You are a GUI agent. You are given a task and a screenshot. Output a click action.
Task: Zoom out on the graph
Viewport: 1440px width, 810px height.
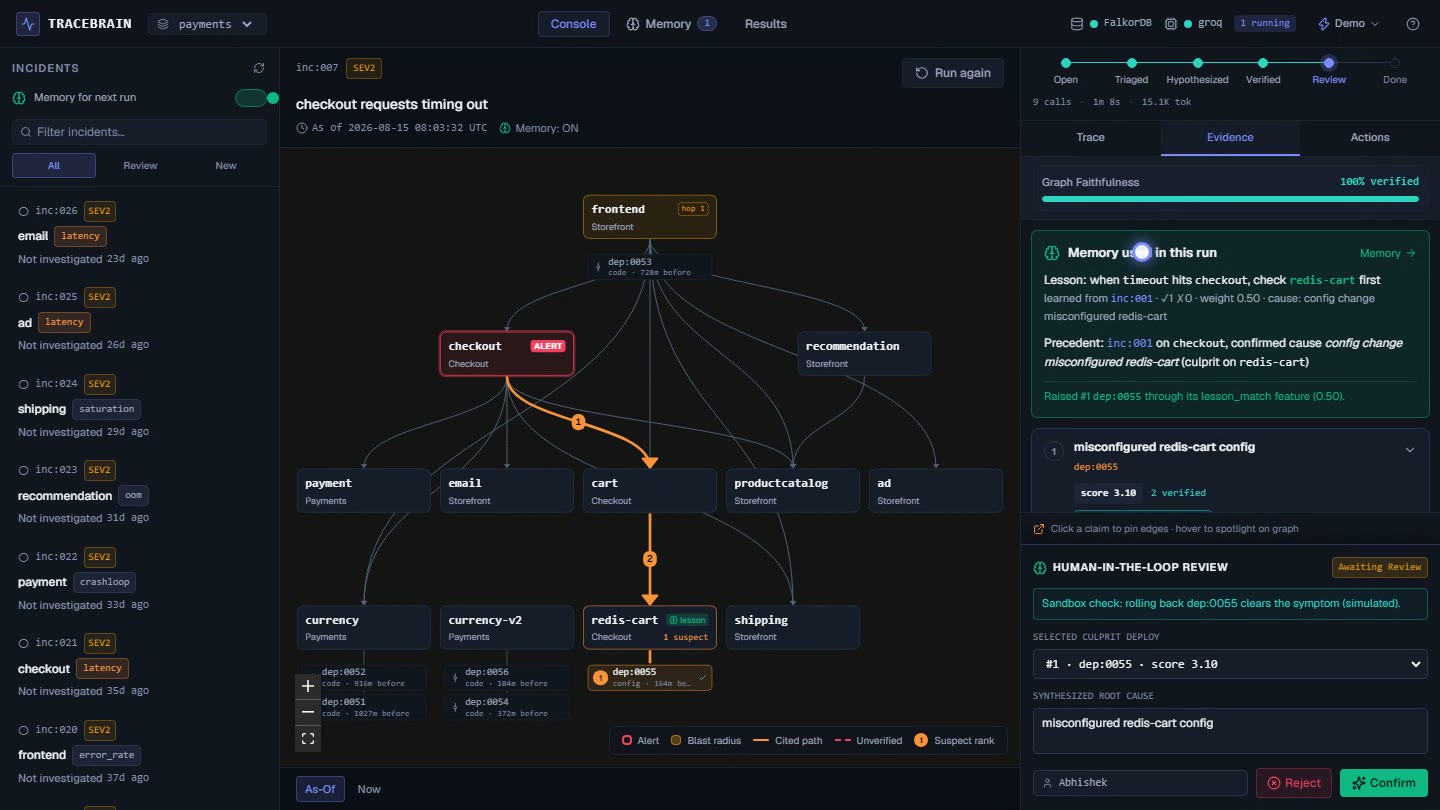(x=308, y=712)
